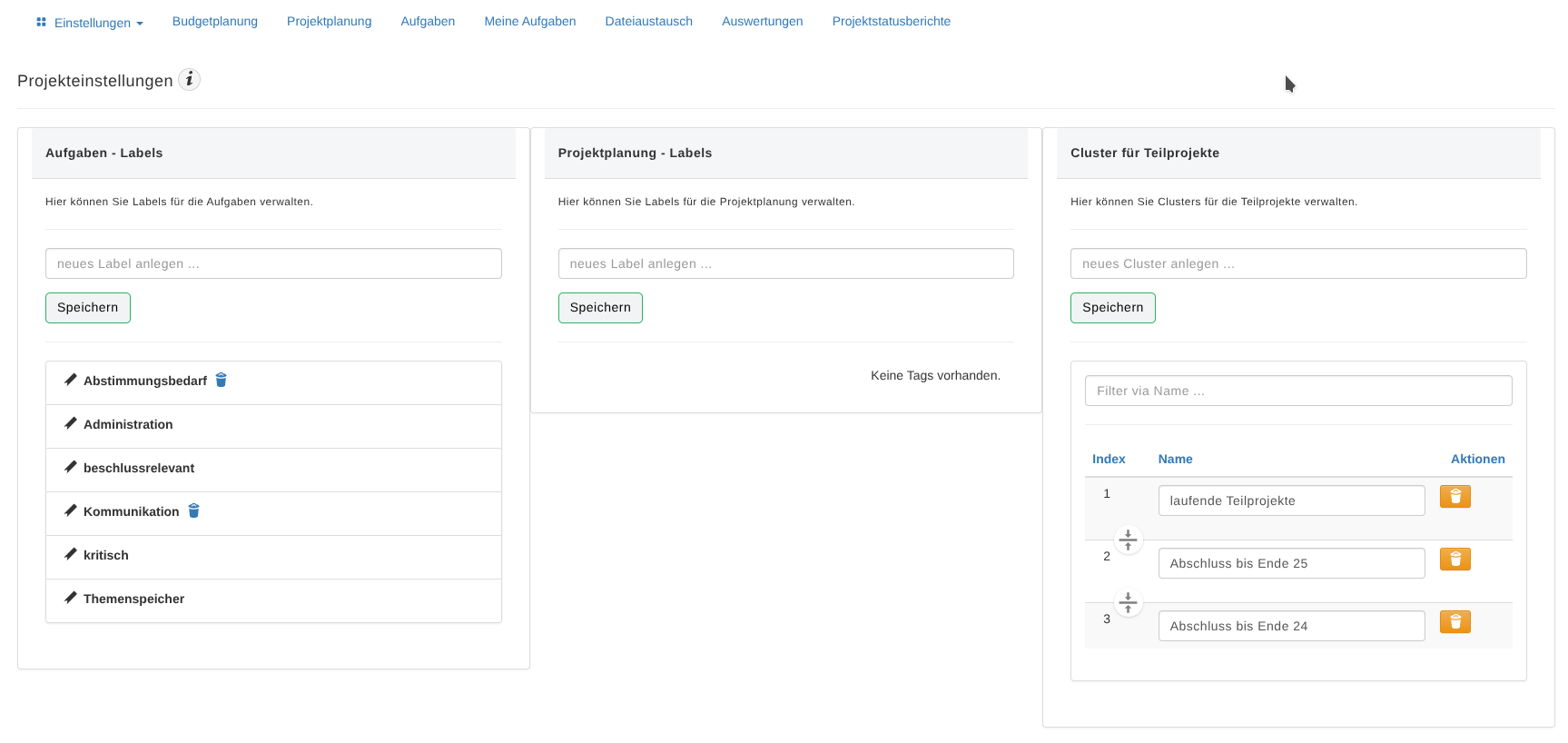Click the info icon beside Projekteinstellungen
1568x743 pixels.
click(189, 80)
